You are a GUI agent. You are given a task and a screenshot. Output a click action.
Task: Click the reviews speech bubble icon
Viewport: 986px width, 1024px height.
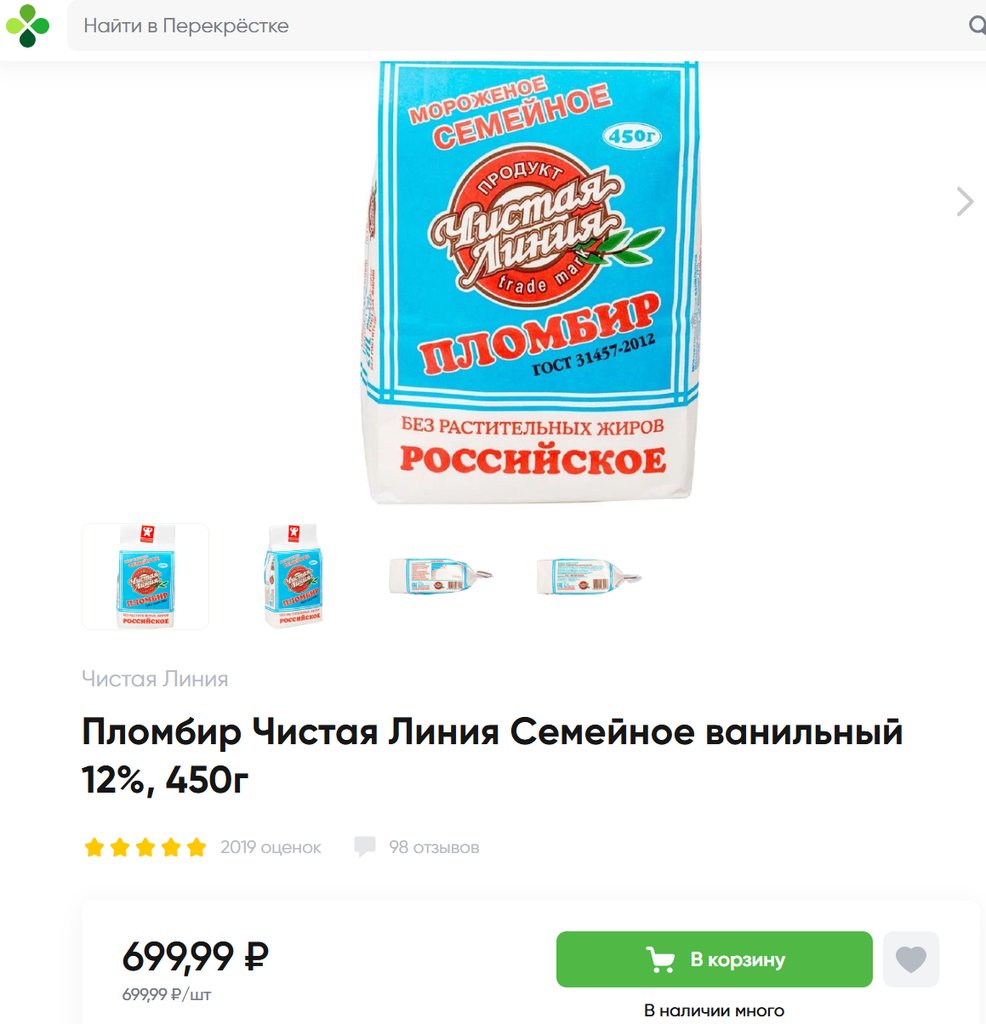pyautogui.click(x=365, y=847)
